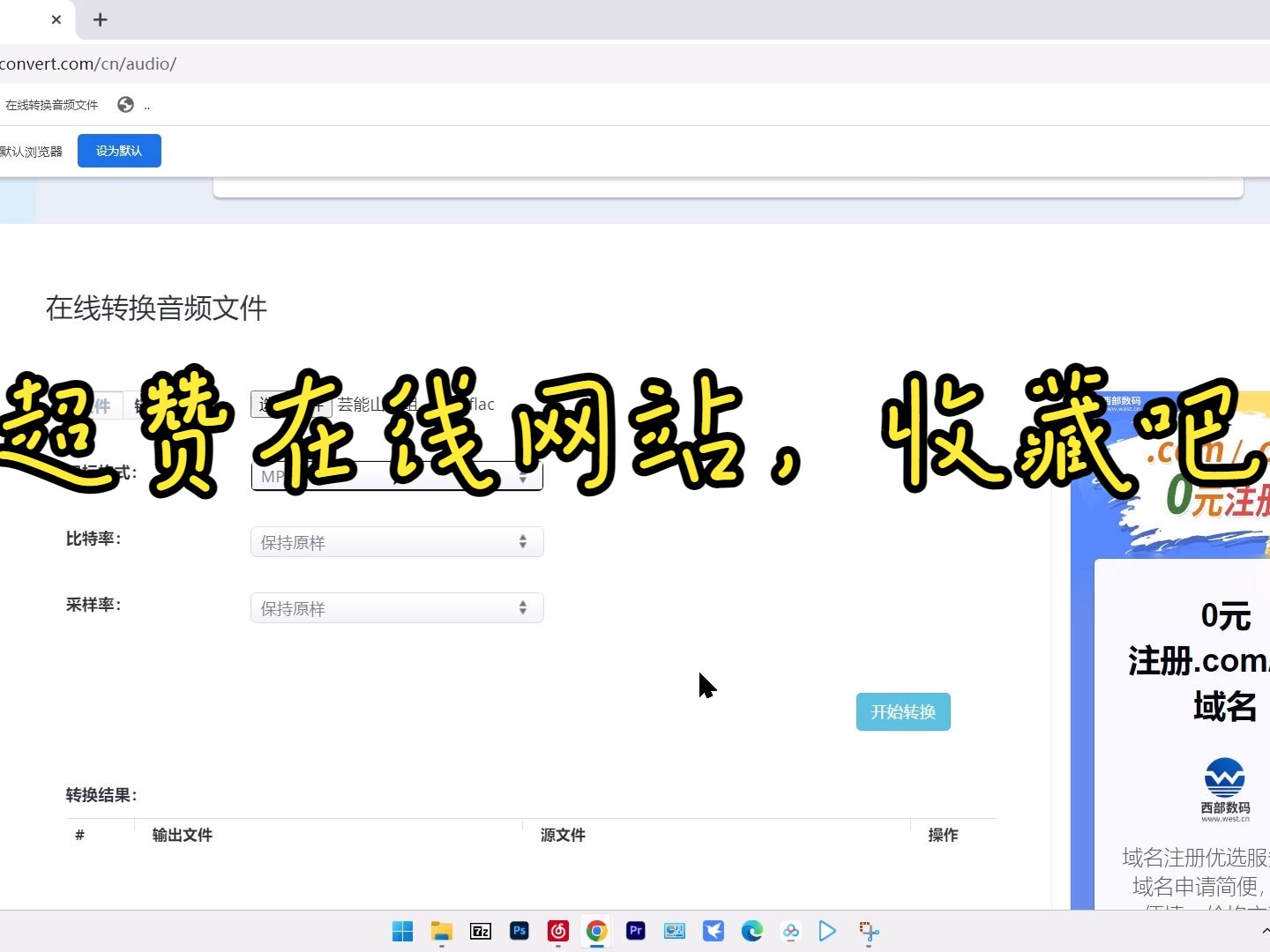Open Baidu Netdisk taskbar icon
The height and width of the screenshot is (952, 1270).
pos(791,931)
